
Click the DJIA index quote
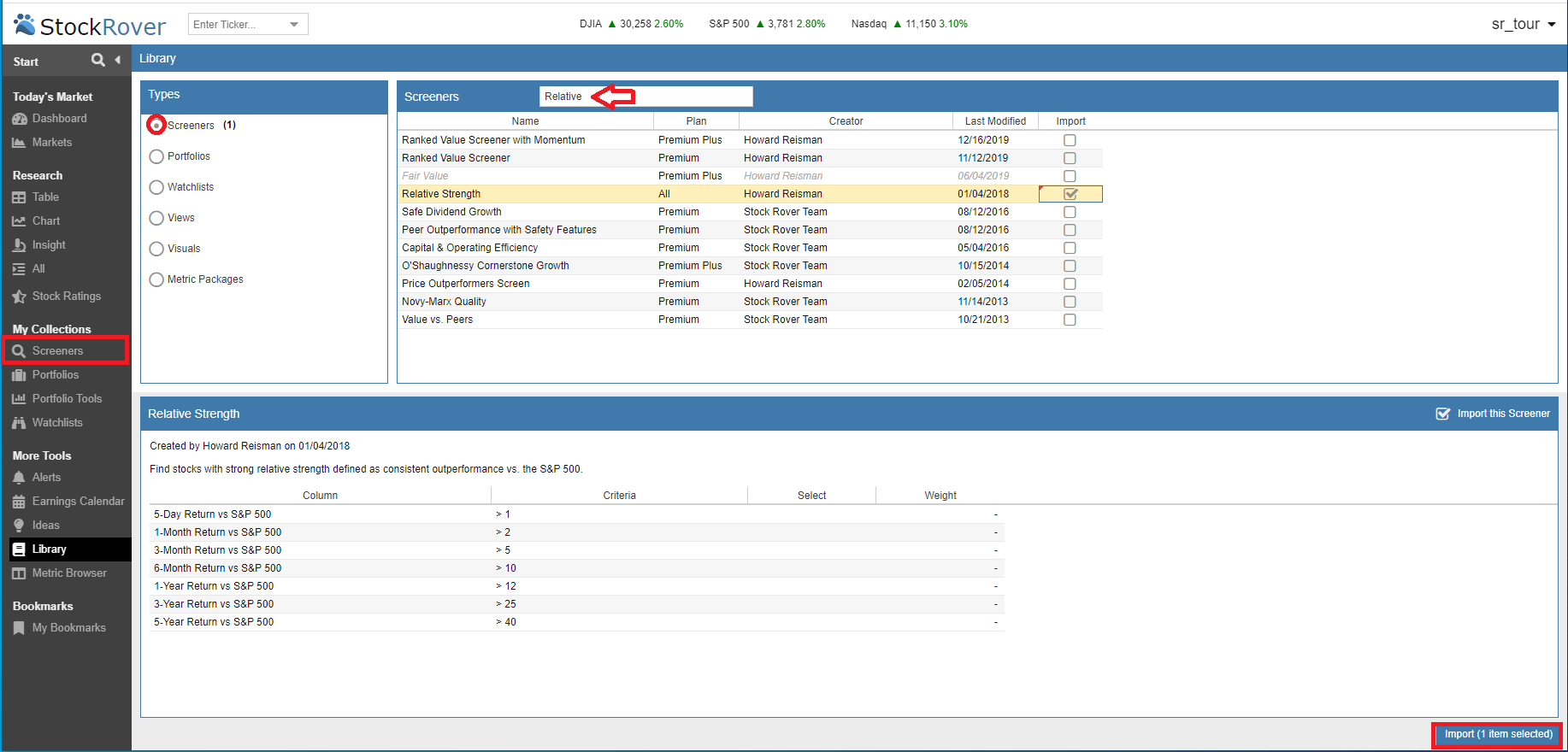coord(631,24)
